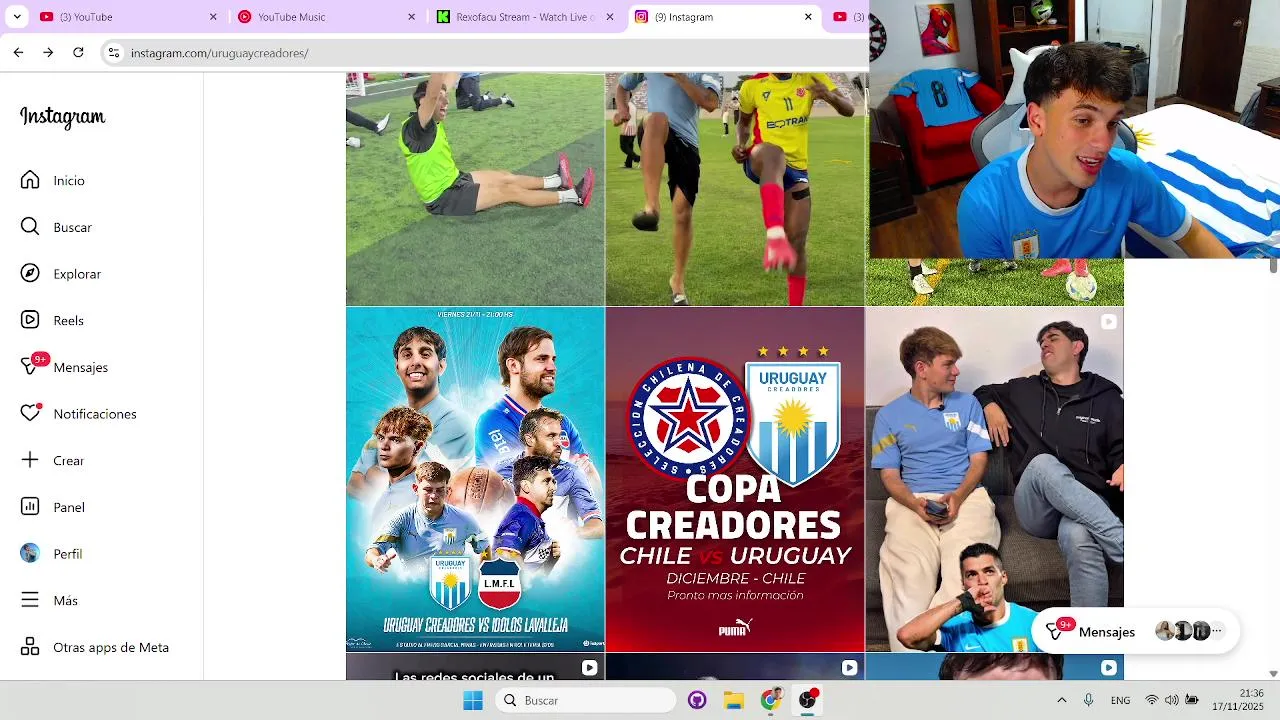Open the Más hamburger menu icon
The width and height of the screenshot is (1280, 720).
(30, 600)
